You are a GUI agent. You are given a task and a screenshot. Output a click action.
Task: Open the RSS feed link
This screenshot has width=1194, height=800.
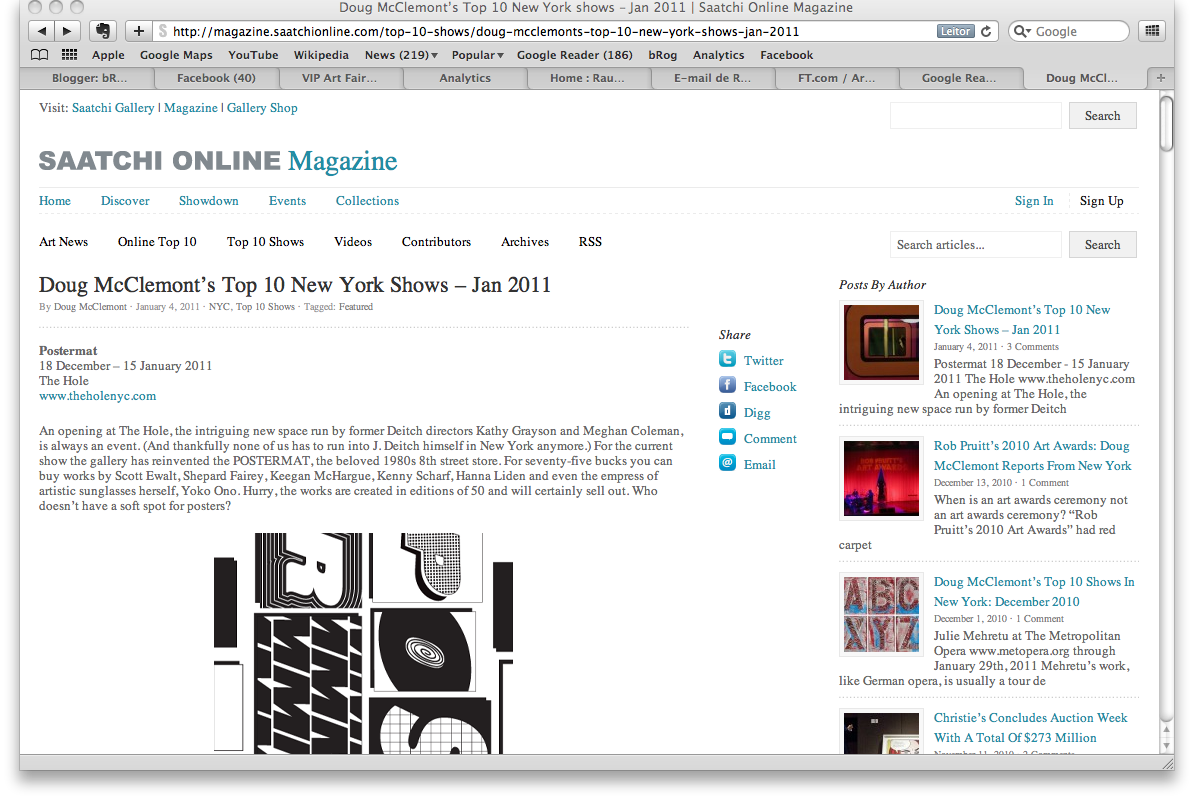point(590,242)
